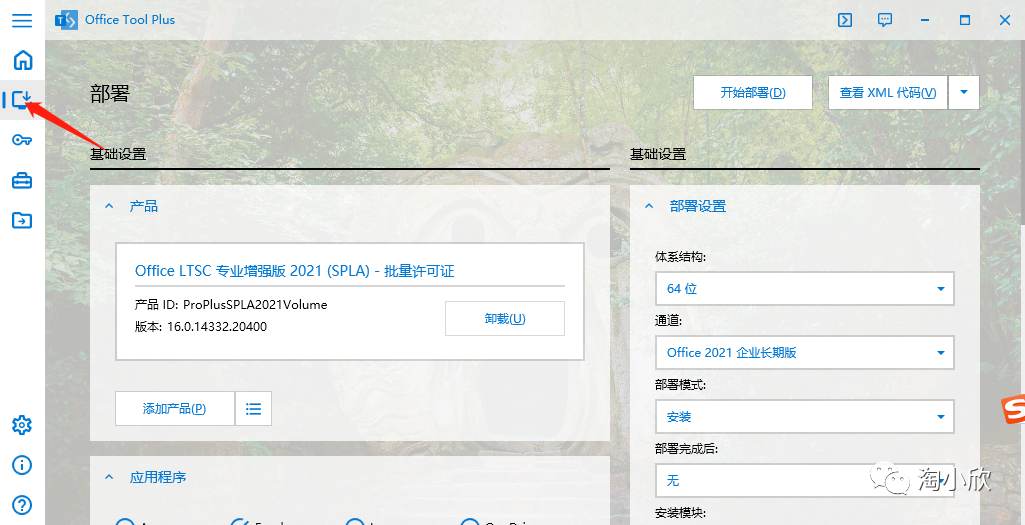The width and height of the screenshot is (1025, 525).
Task: Open the product list view icon button
Action: [x=254, y=409]
